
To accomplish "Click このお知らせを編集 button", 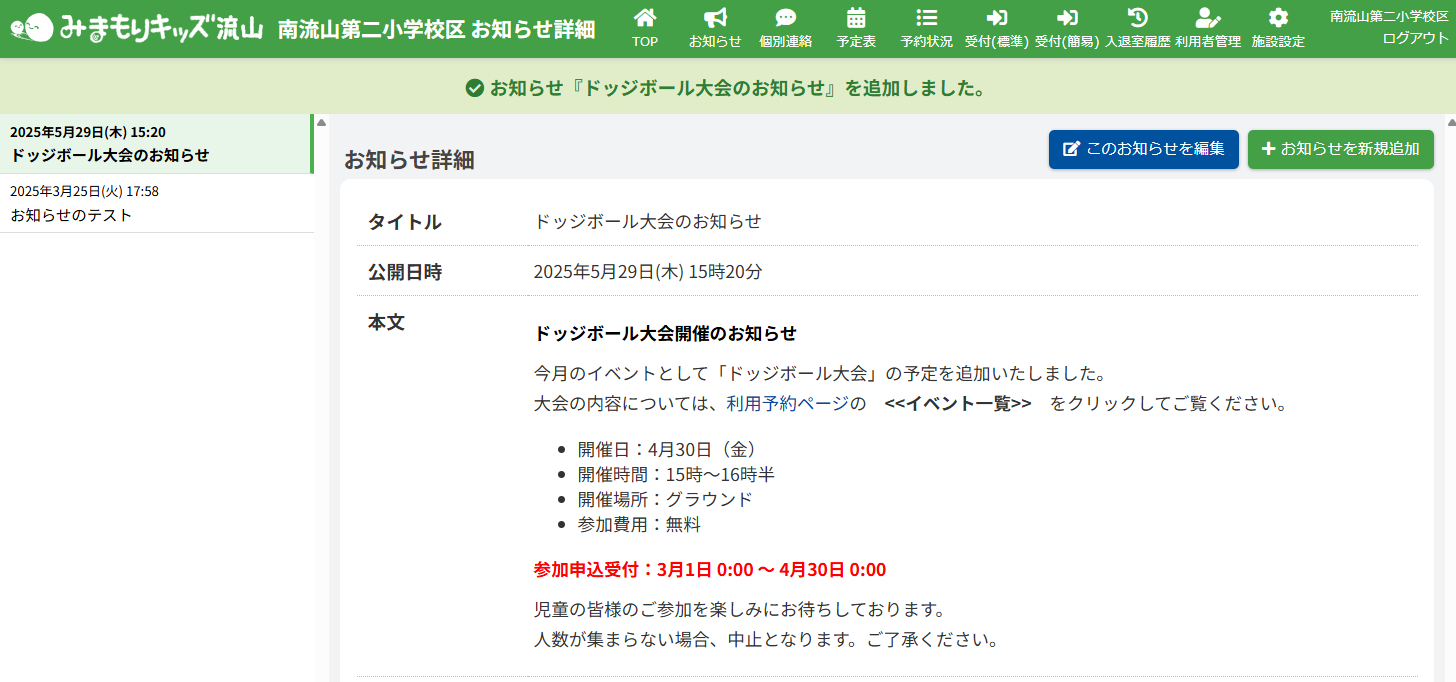I will 1143,149.
